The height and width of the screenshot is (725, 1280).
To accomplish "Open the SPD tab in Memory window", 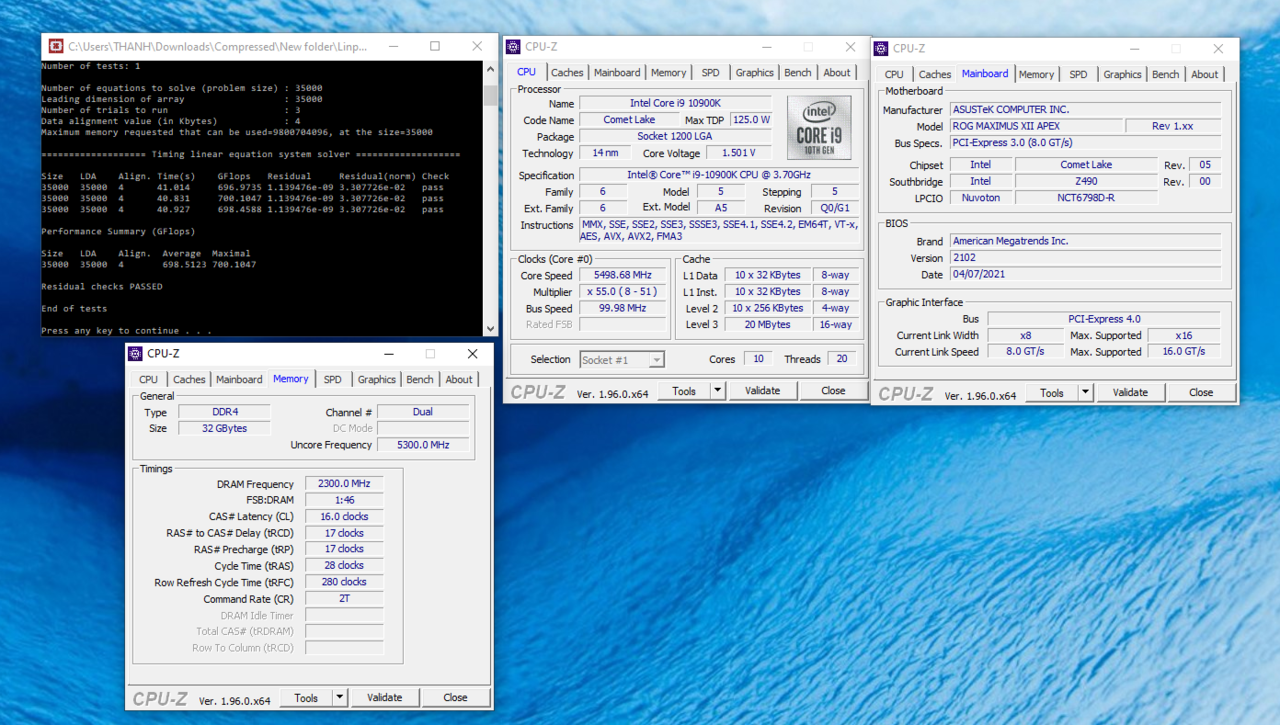I will click(x=332, y=380).
